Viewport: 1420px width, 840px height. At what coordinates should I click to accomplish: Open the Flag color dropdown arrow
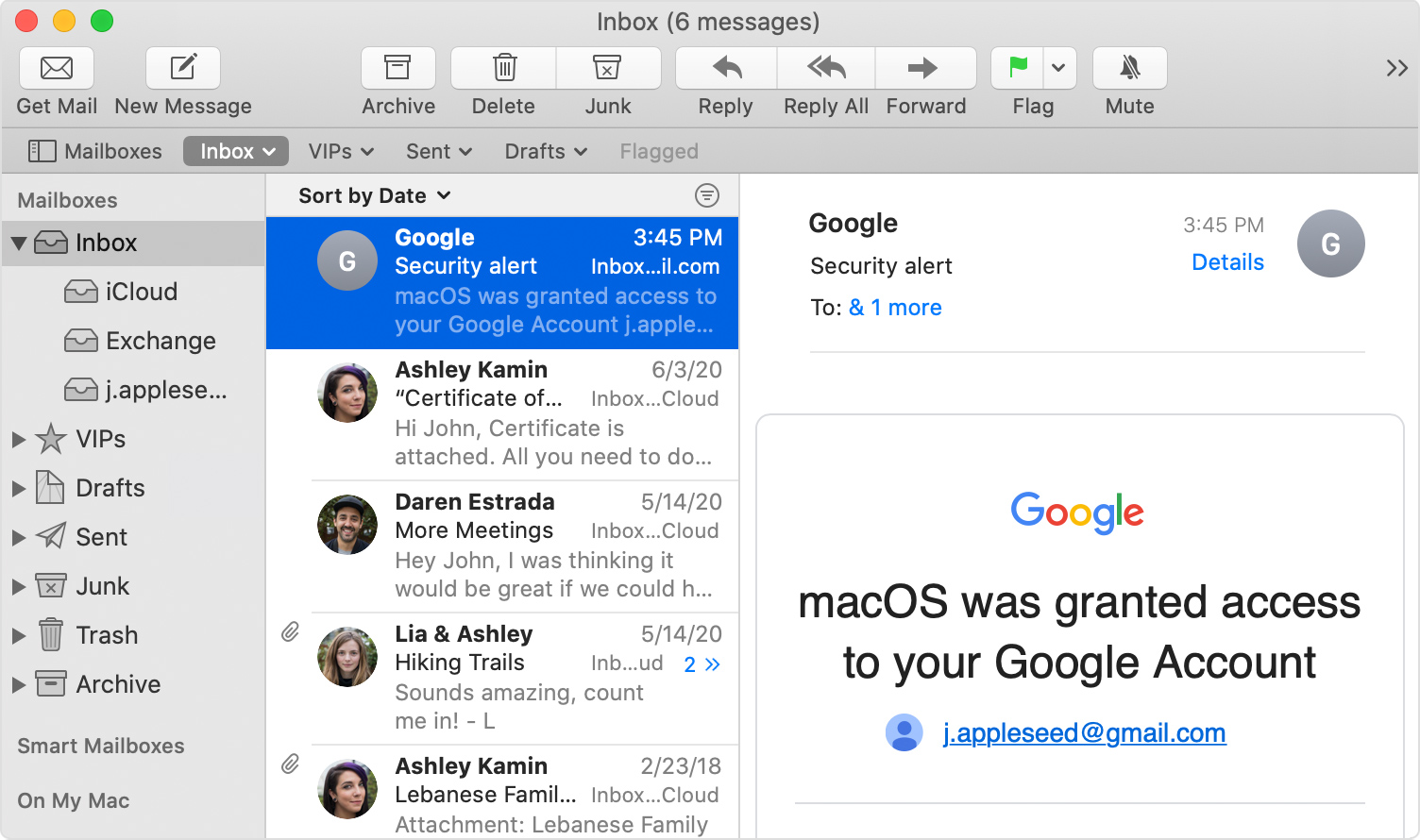tap(1059, 68)
